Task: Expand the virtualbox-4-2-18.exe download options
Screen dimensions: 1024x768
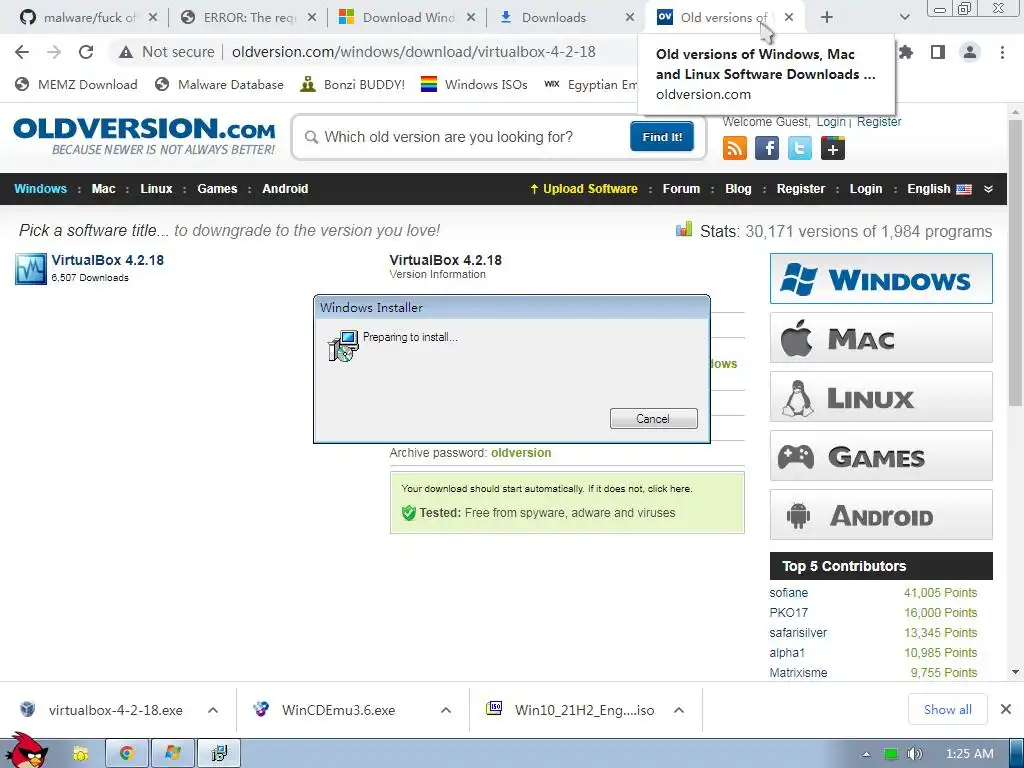Action: click(x=213, y=710)
